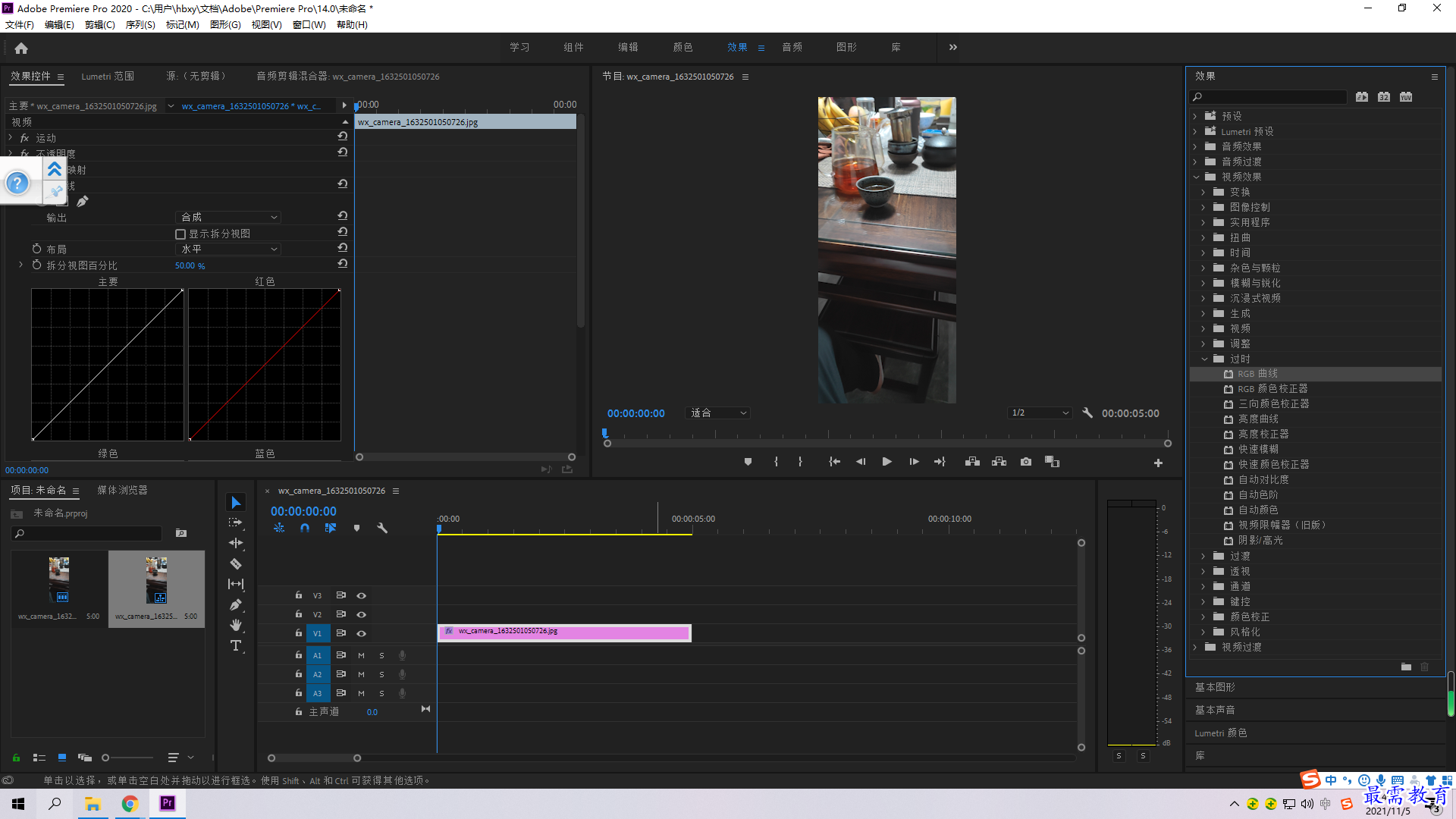Collapse the 视频效果 folder

coord(1196,177)
